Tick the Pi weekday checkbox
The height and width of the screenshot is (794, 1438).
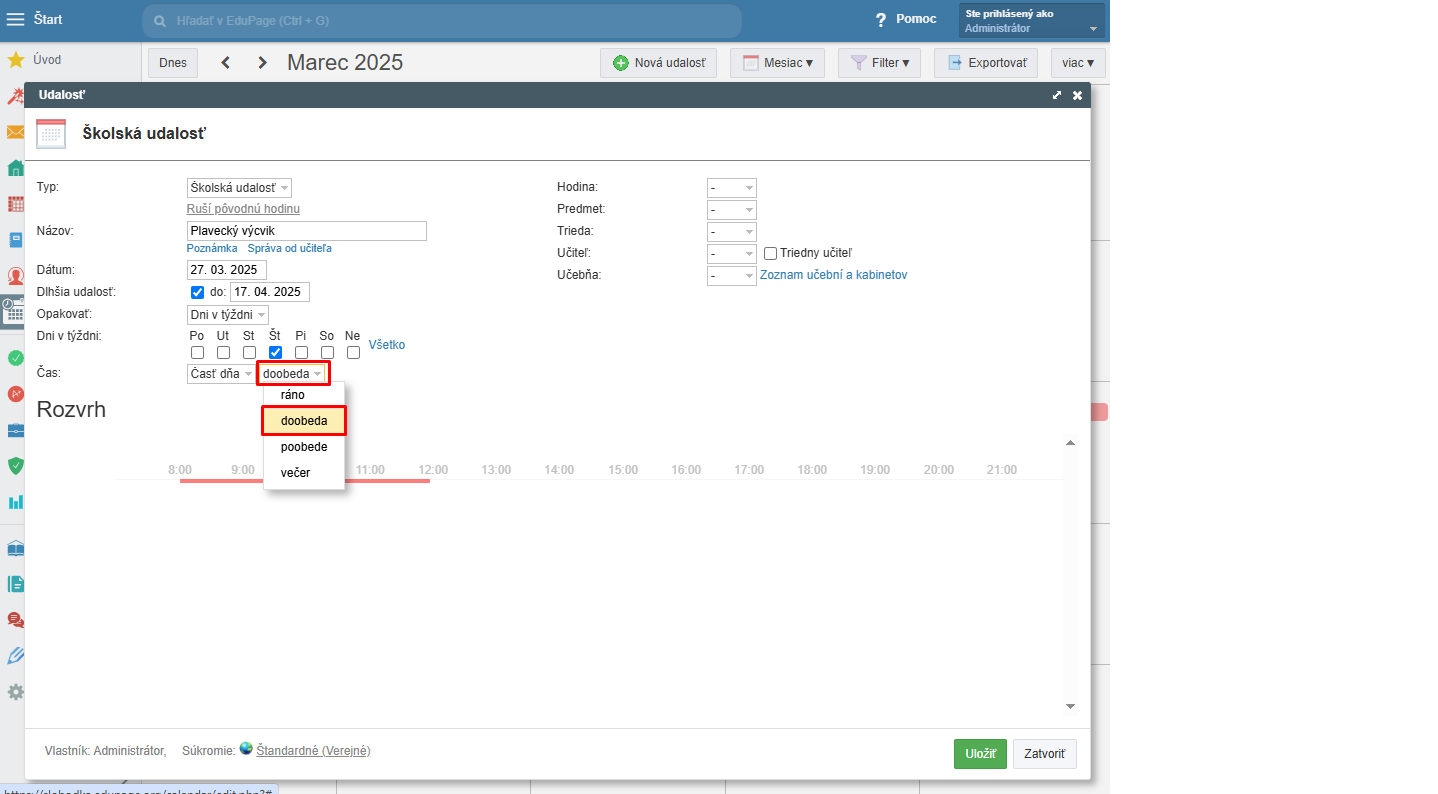coord(301,352)
